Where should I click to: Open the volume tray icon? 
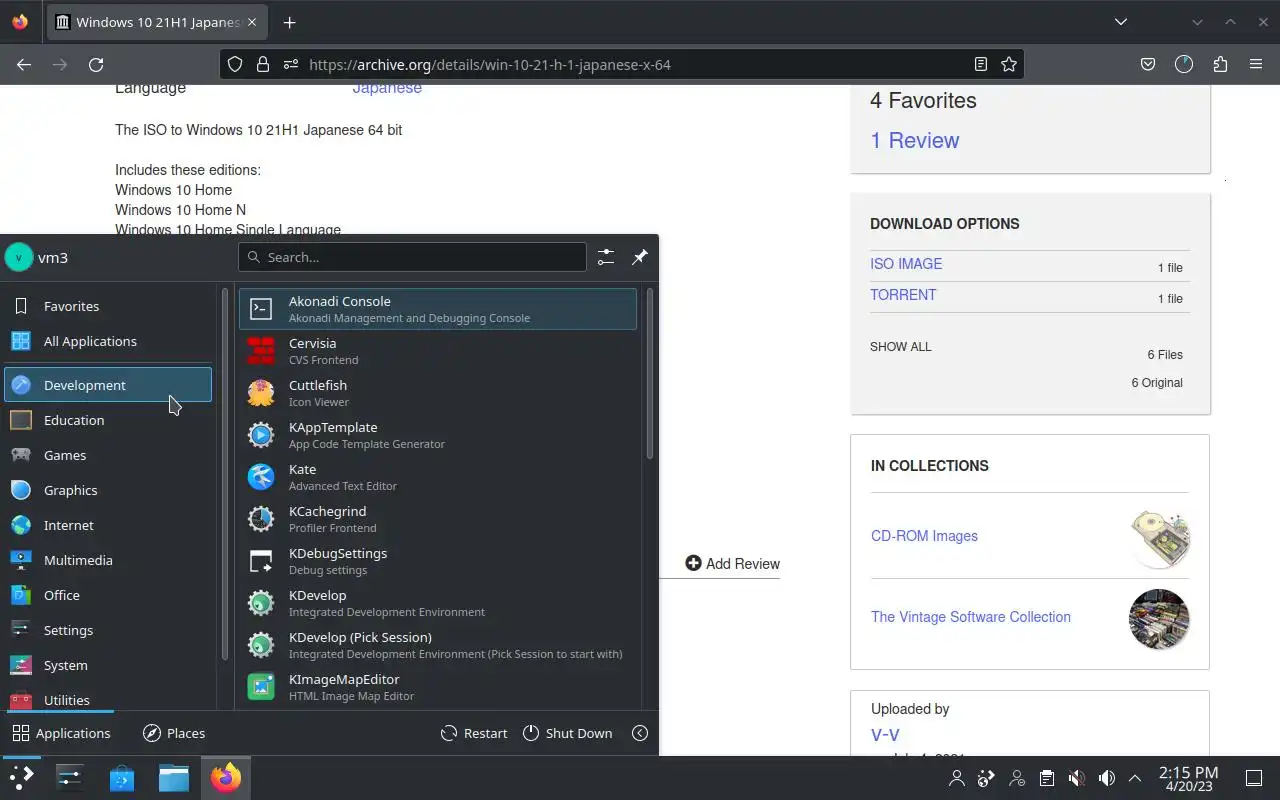(x=1106, y=778)
